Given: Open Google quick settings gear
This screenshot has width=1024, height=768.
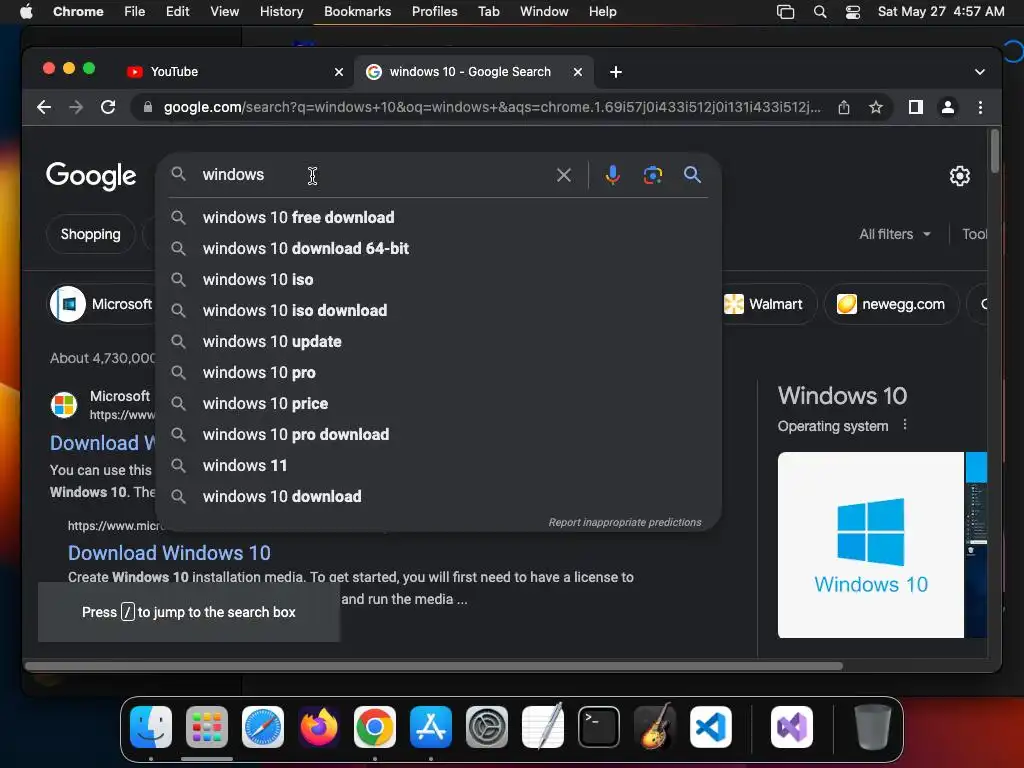Looking at the screenshot, I should click(x=959, y=176).
